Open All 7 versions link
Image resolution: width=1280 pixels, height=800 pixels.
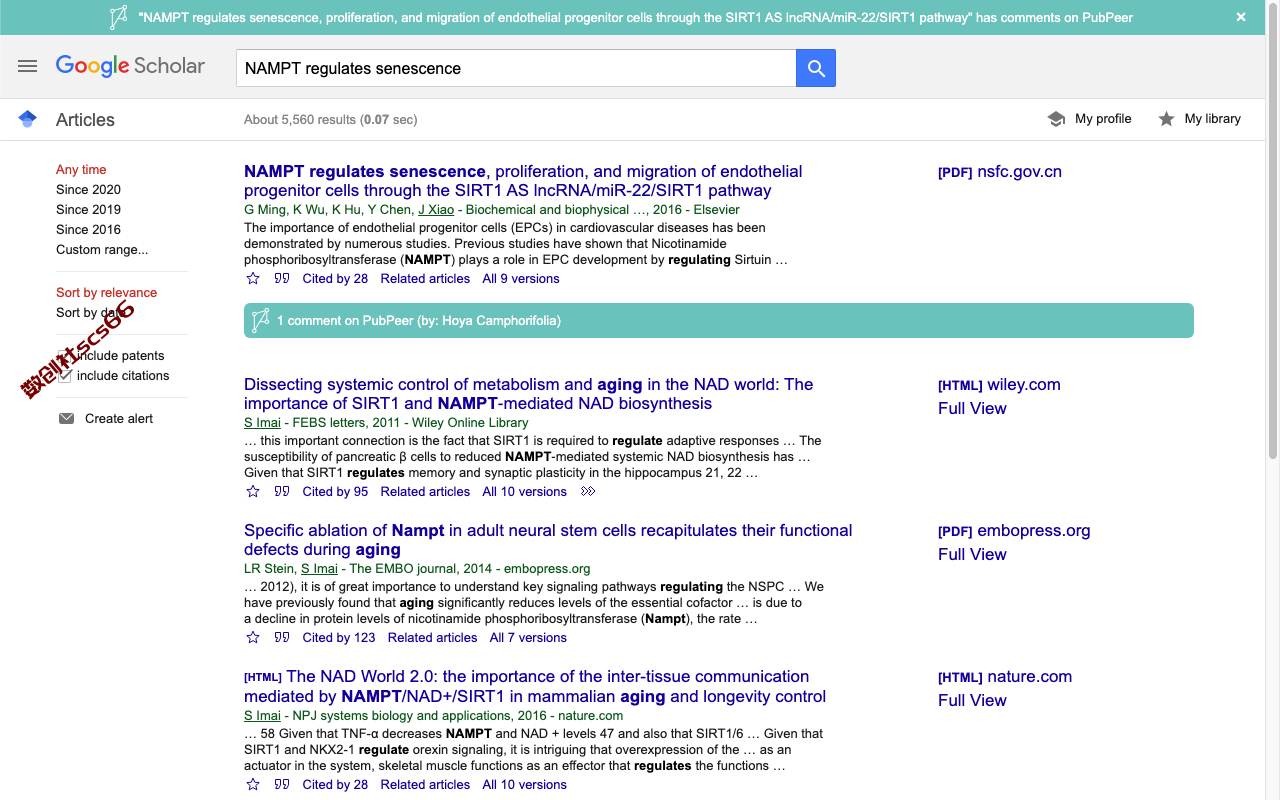pos(528,638)
